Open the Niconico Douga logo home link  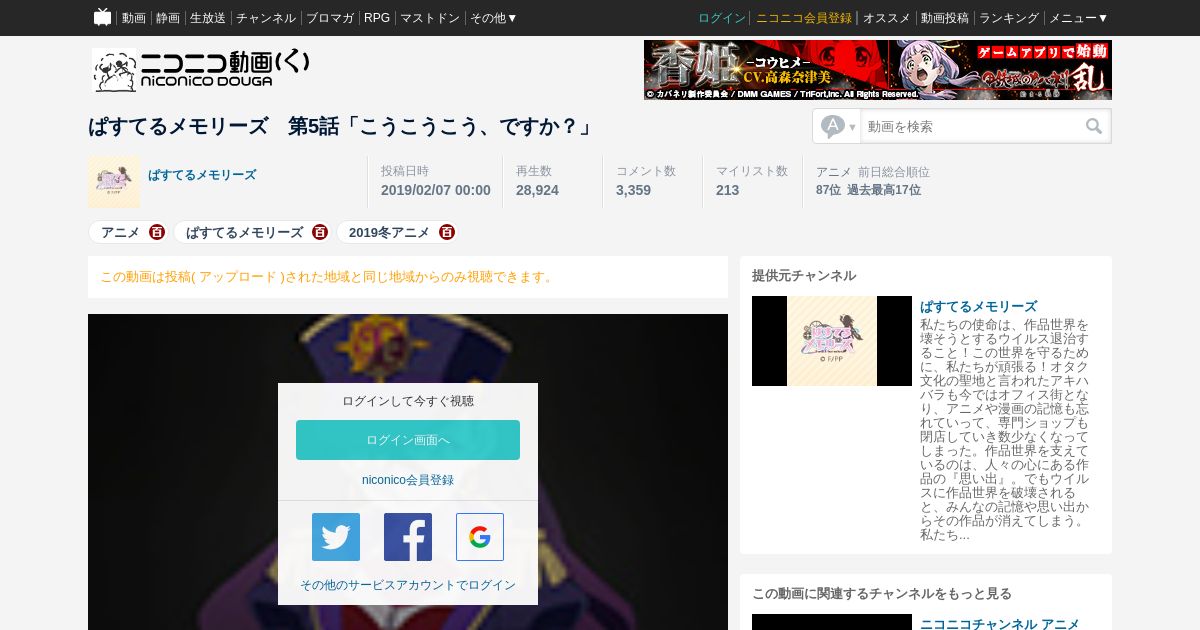coord(201,70)
